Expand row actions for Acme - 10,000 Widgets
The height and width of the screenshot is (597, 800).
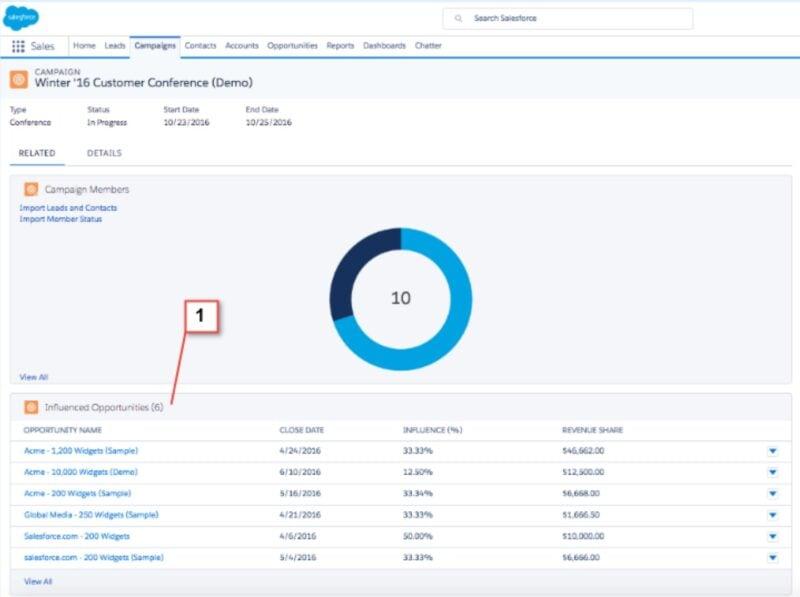click(x=773, y=472)
